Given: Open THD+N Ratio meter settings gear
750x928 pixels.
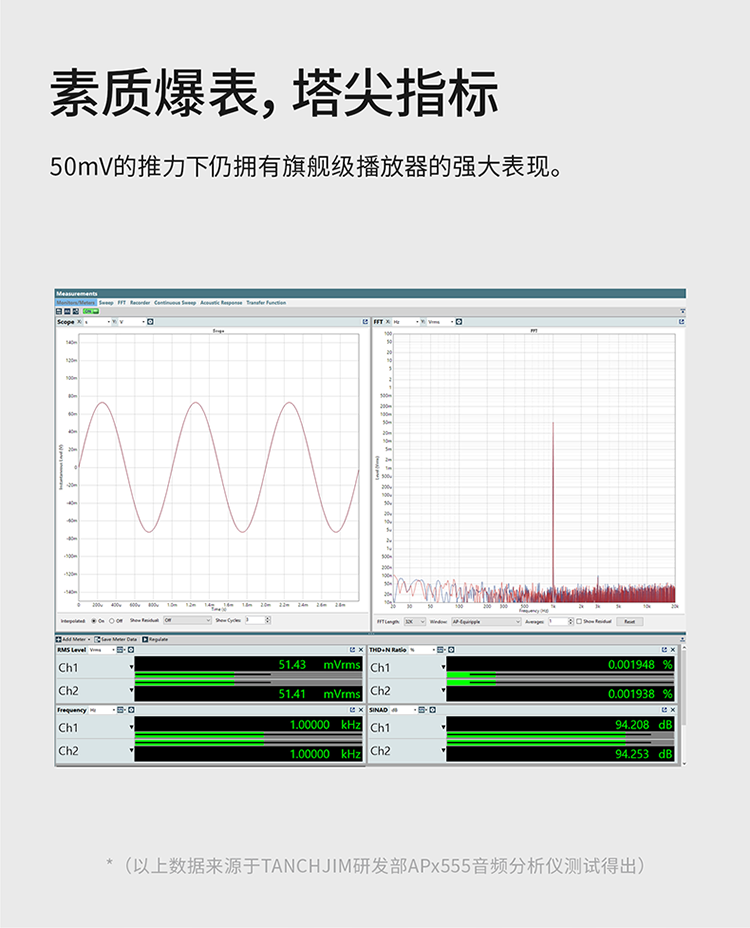Looking at the screenshot, I should pos(451,650).
